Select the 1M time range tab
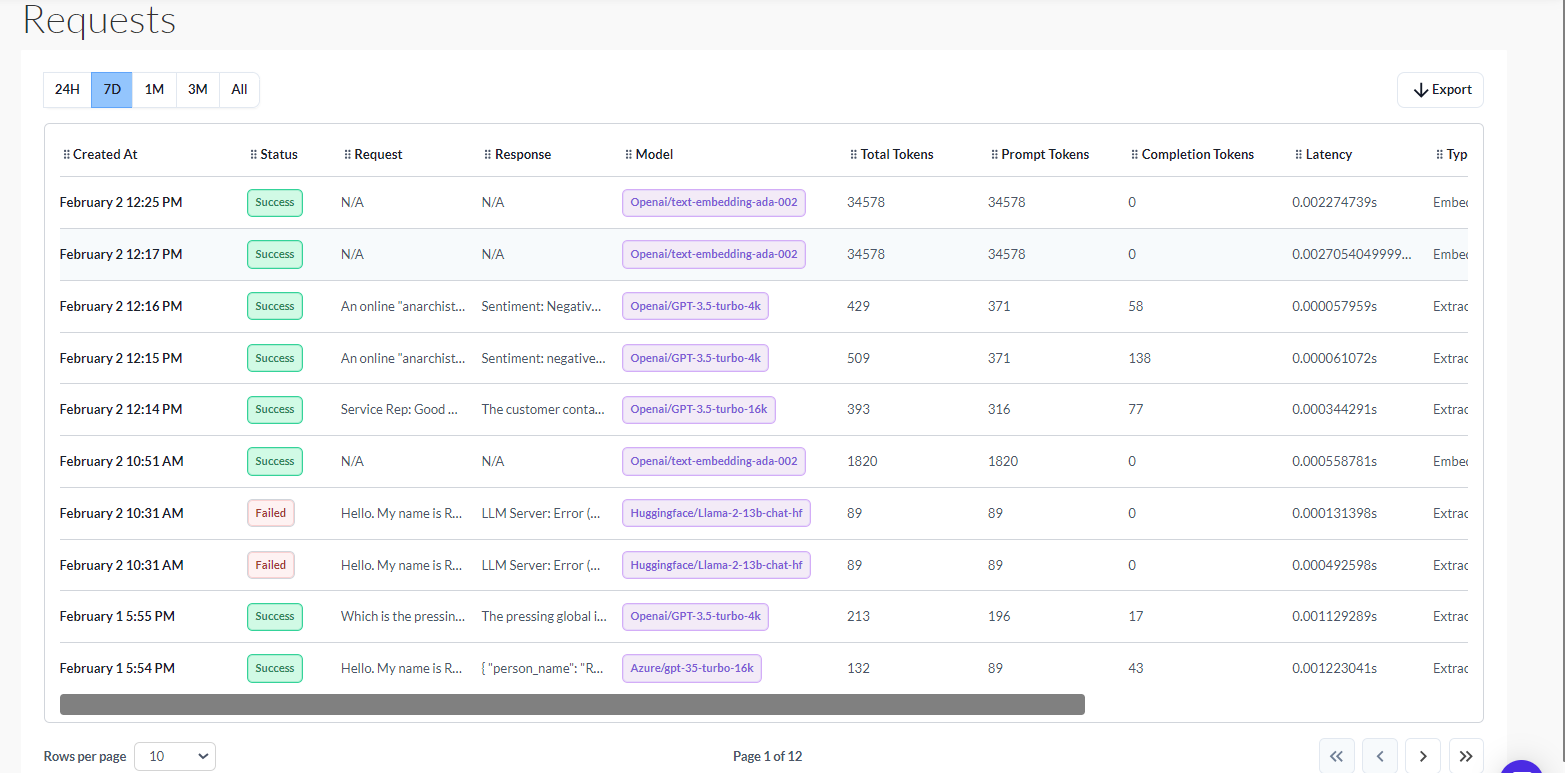1565x773 pixels. [154, 90]
